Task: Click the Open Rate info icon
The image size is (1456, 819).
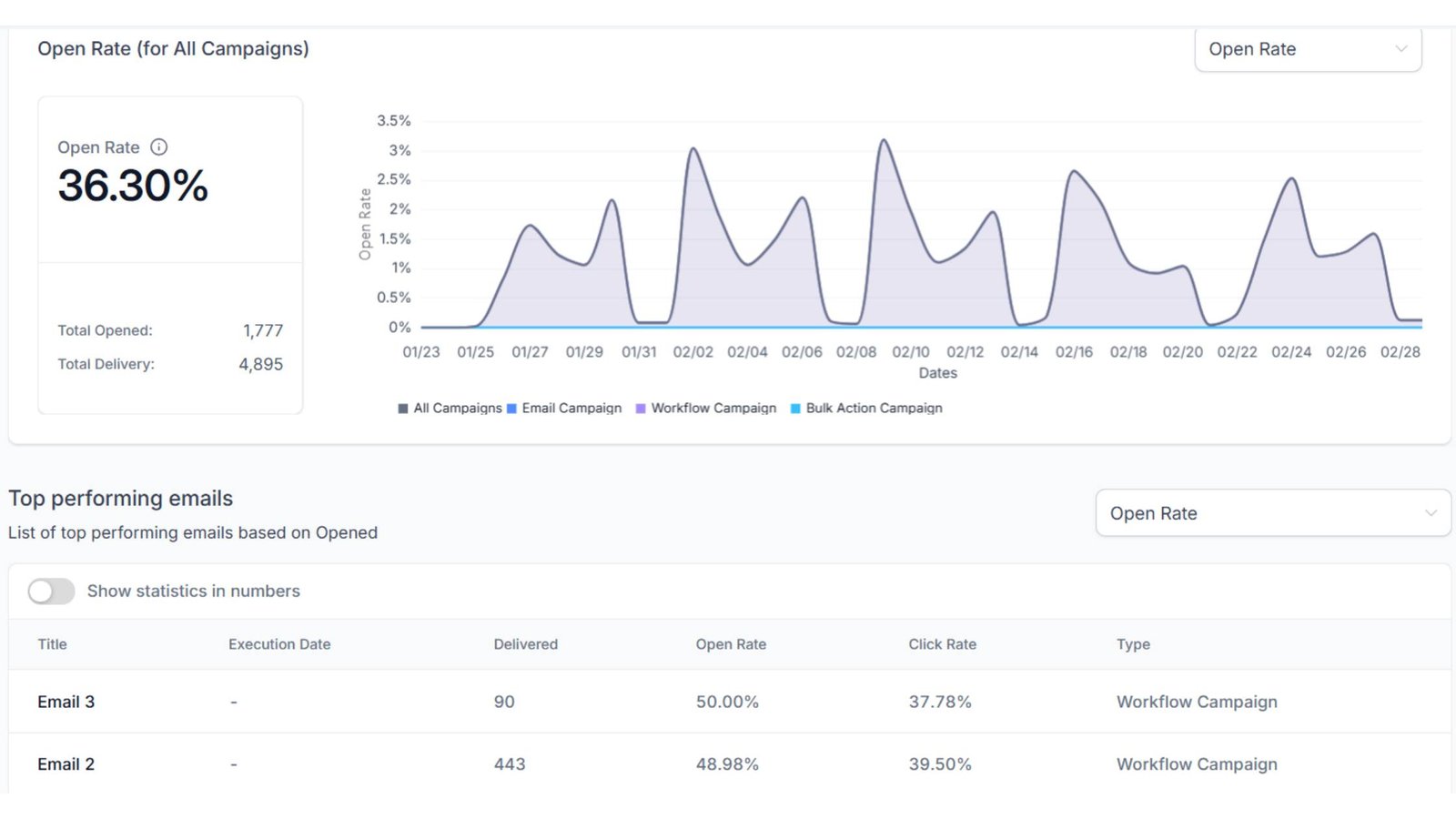Action: 159,147
